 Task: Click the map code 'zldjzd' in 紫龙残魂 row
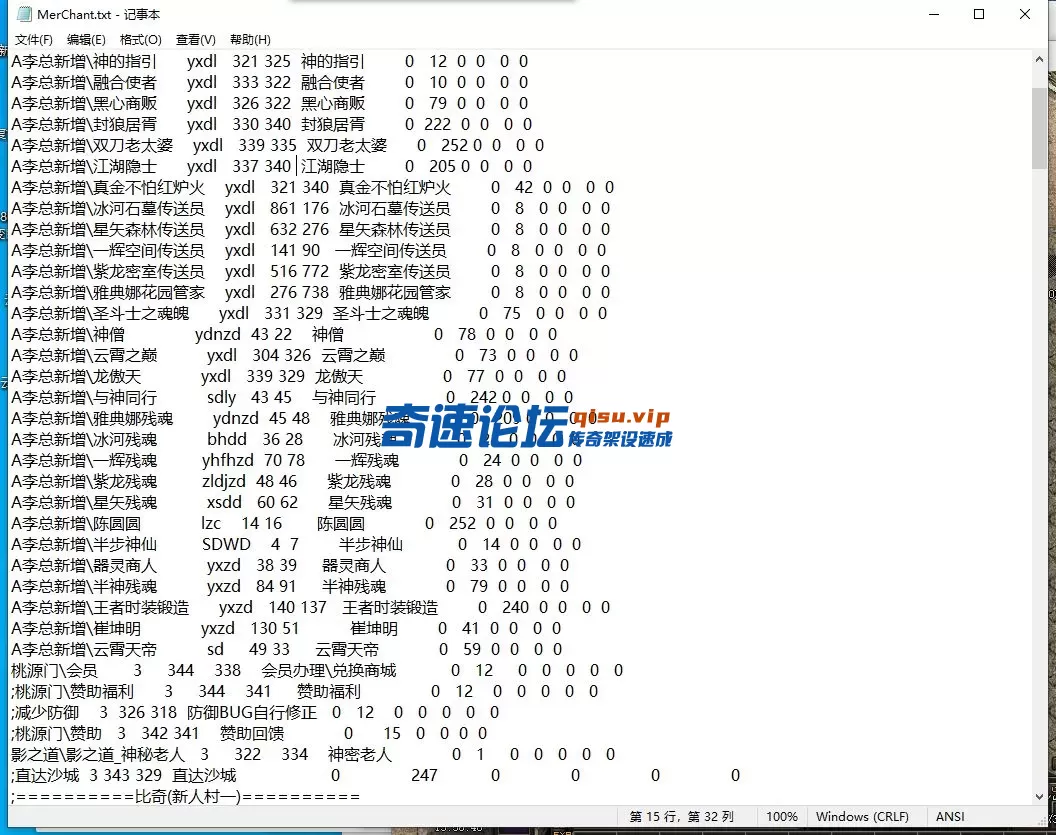[224, 481]
